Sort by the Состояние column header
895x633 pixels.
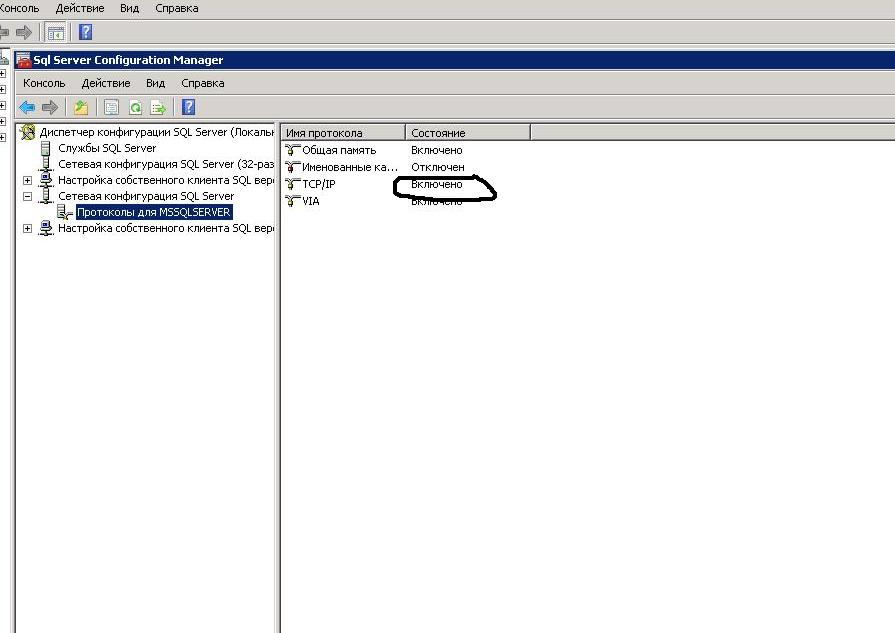(468, 133)
